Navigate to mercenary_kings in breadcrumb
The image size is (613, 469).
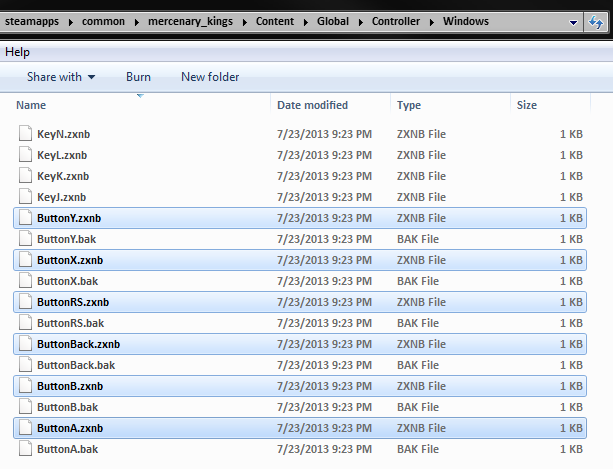[190, 21]
